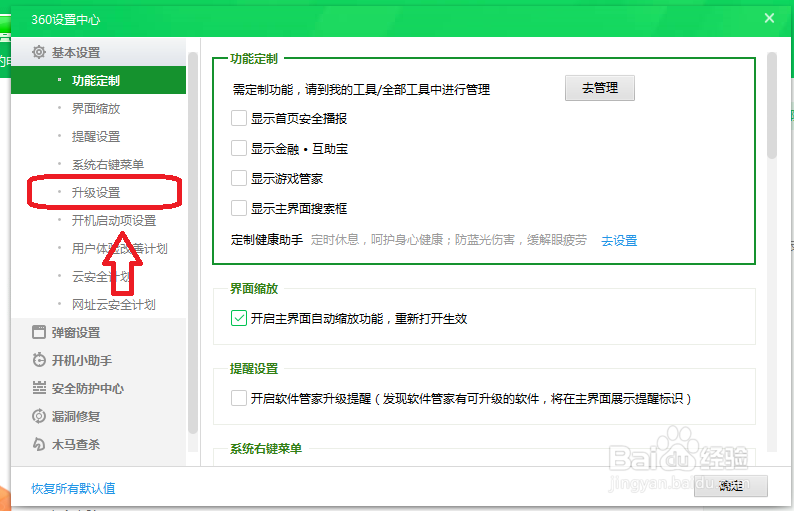This screenshot has width=794, height=511.
Task: Click the 定制健康助手 label
Action: (267, 240)
